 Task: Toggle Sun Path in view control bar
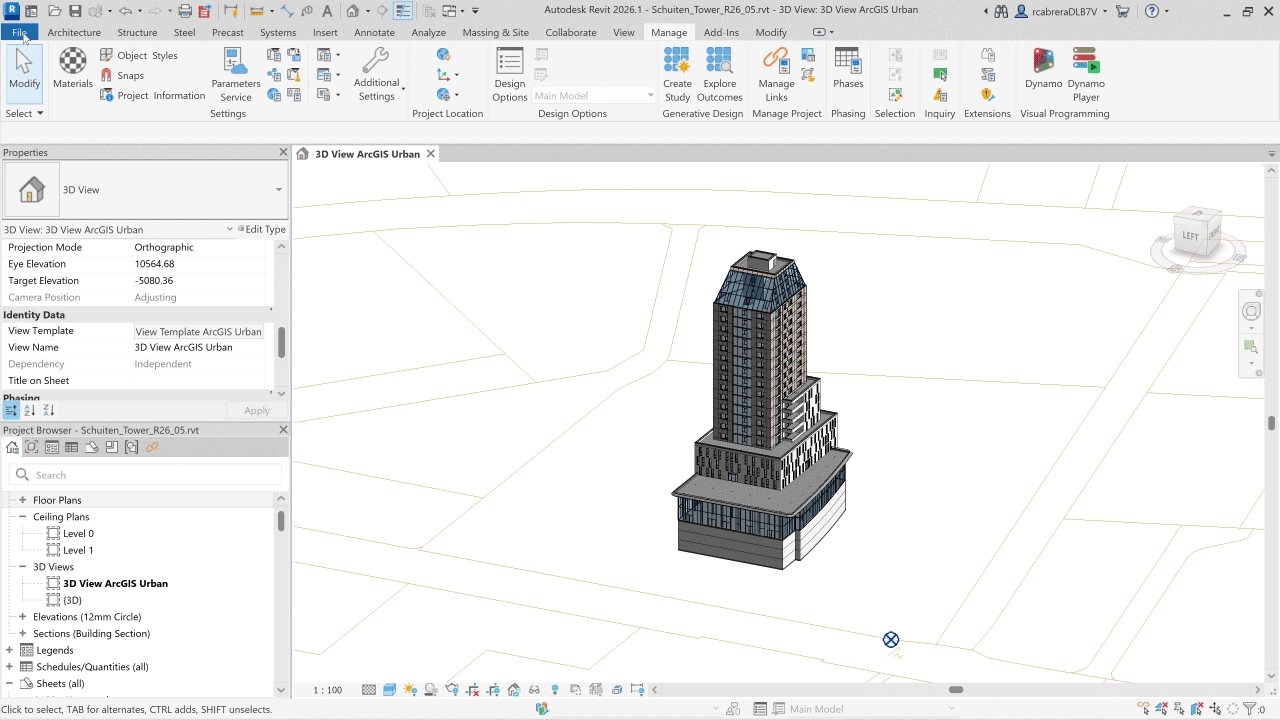click(409, 690)
